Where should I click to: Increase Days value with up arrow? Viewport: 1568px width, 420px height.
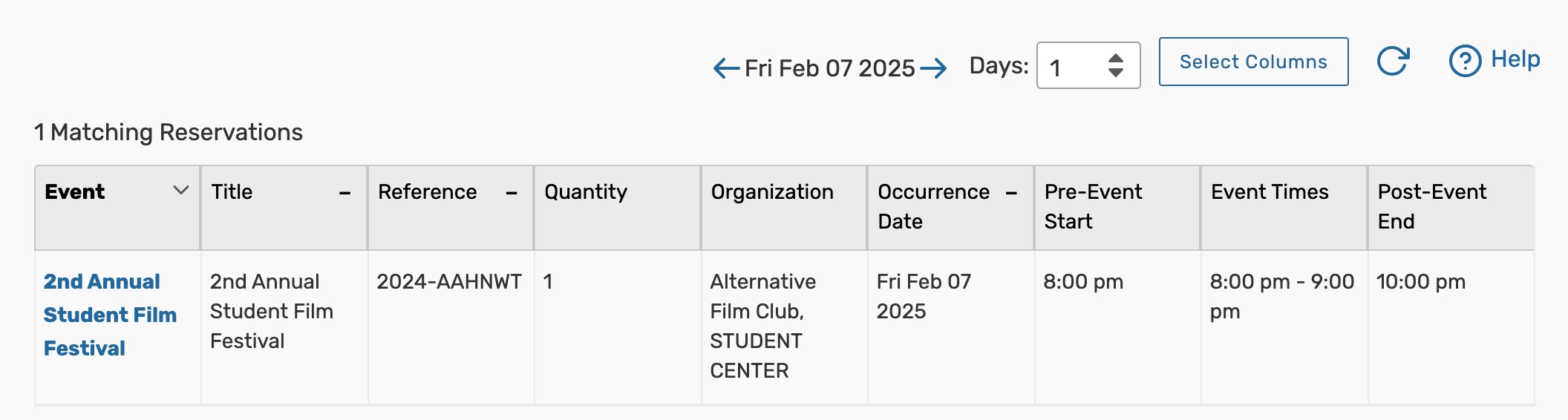(1115, 58)
